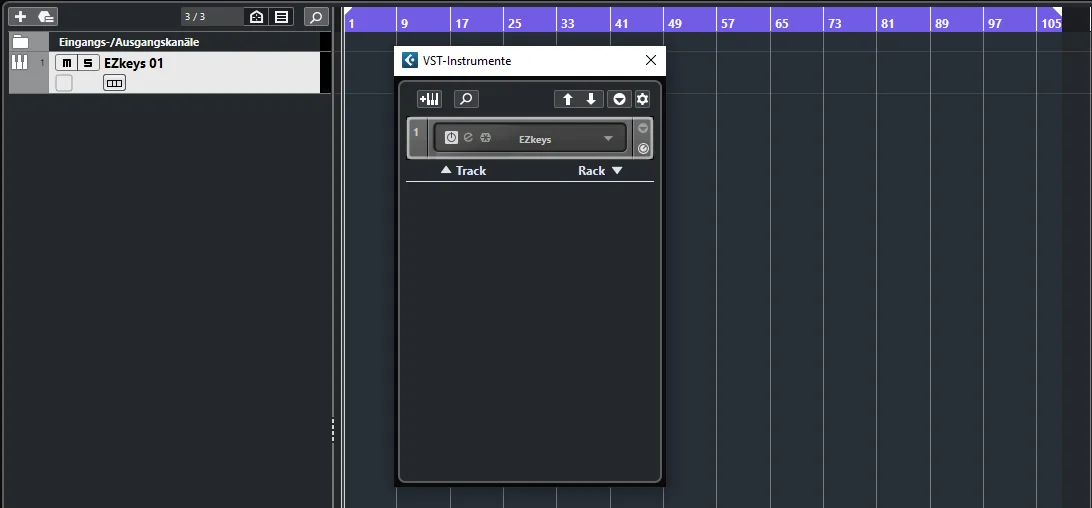Viewport: 1092px width, 508px height.
Task: Add a track instrument in VST-Instrumente window
Action: [x=430, y=99]
